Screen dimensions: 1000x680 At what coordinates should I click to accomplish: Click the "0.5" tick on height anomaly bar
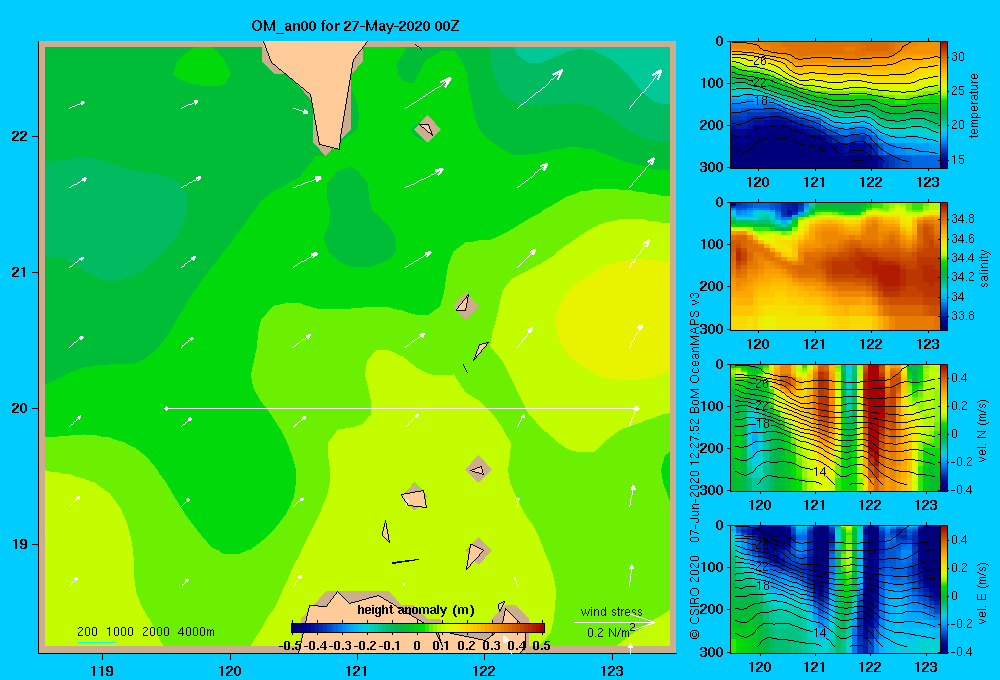(x=541, y=646)
